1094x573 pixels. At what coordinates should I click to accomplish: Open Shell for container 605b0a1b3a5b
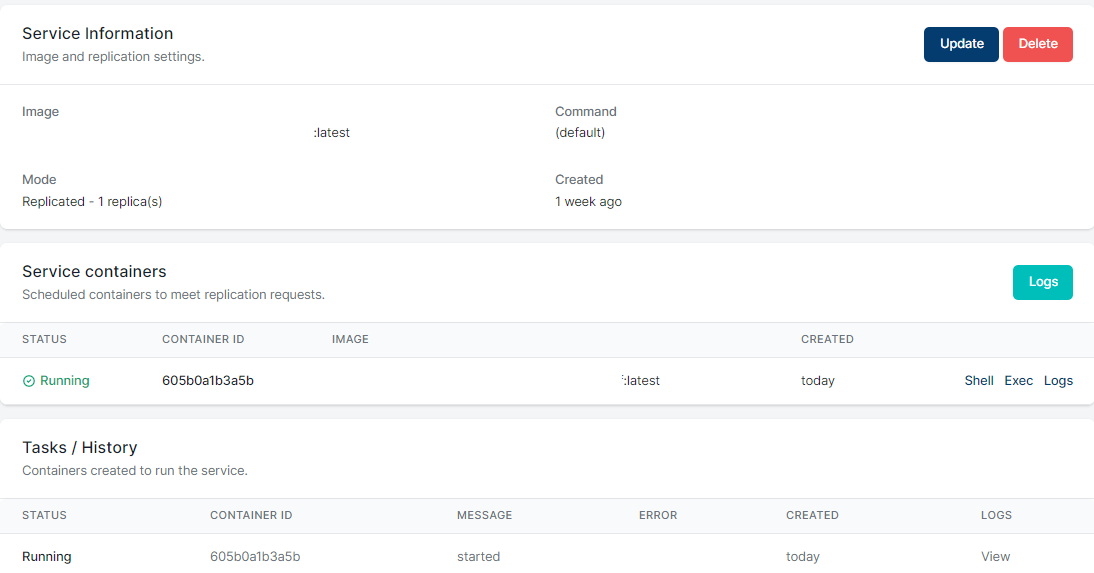(978, 380)
